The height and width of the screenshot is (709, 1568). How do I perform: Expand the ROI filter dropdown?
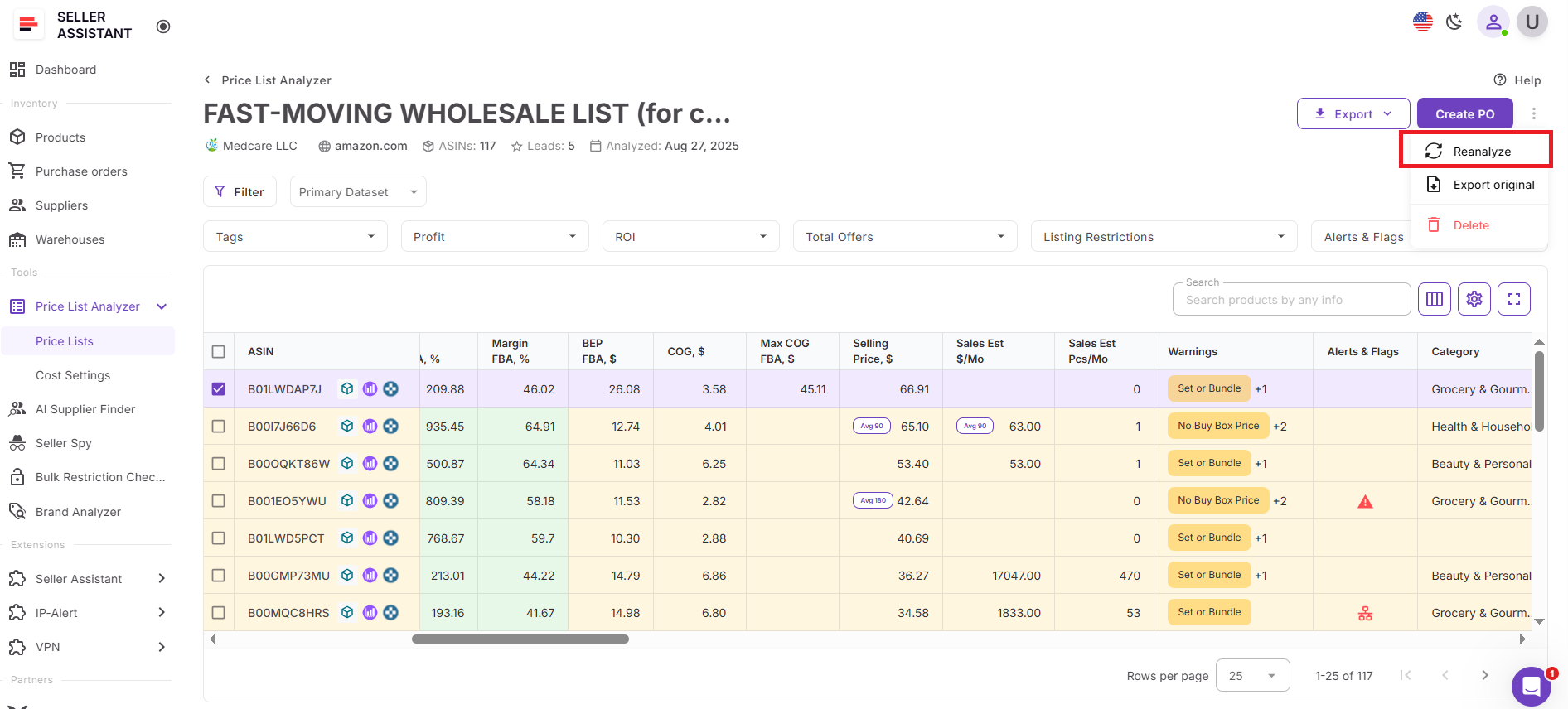691,237
